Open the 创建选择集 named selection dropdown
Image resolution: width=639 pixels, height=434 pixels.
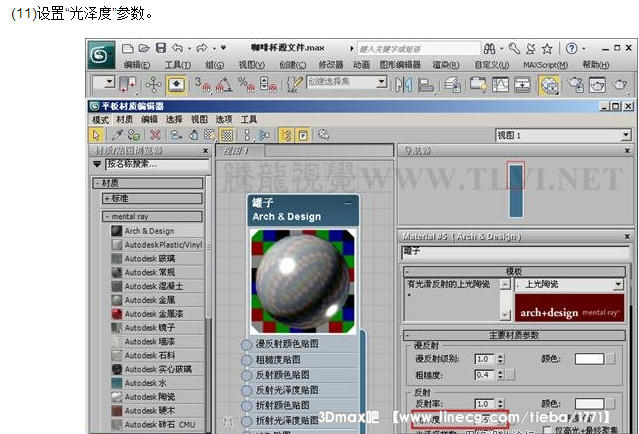(381, 82)
